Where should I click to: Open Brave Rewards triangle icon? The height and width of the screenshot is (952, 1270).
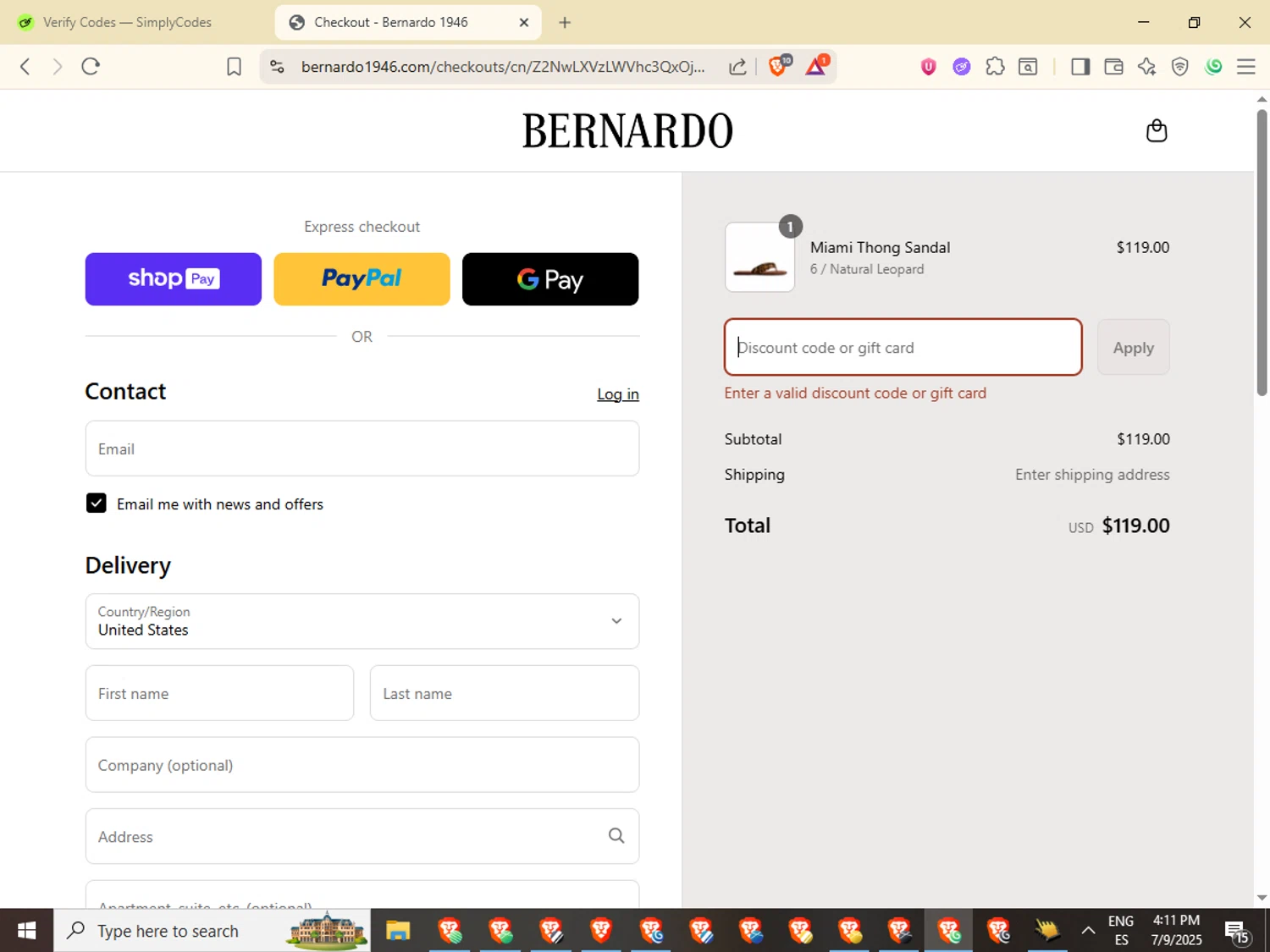[x=816, y=66]
